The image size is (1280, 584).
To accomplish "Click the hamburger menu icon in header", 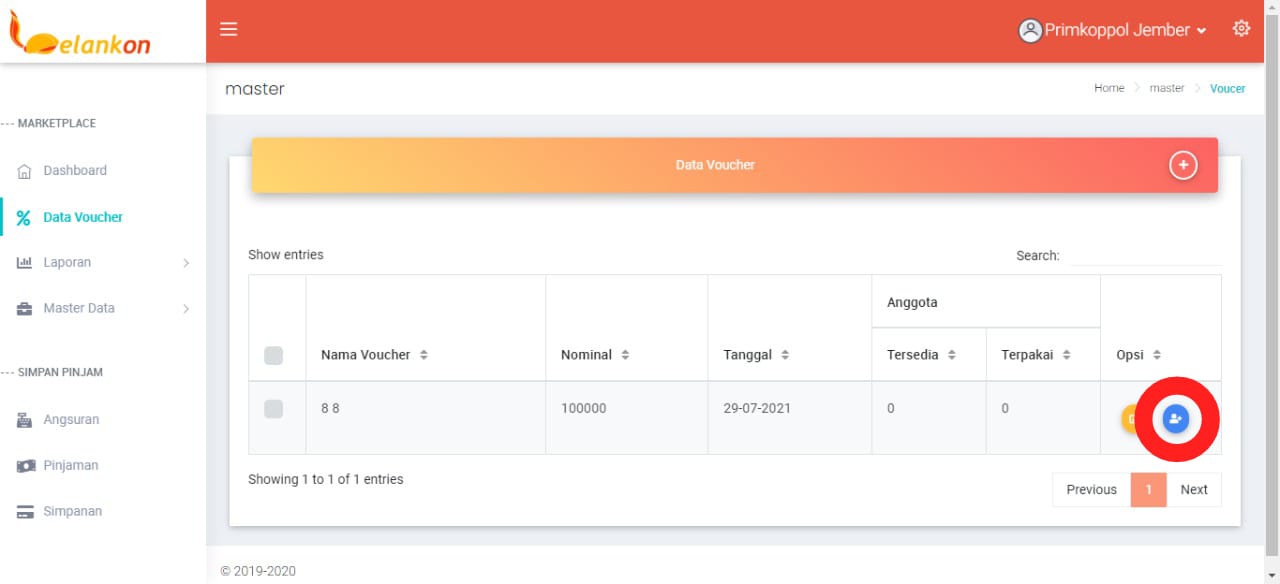I will [229, 29].
